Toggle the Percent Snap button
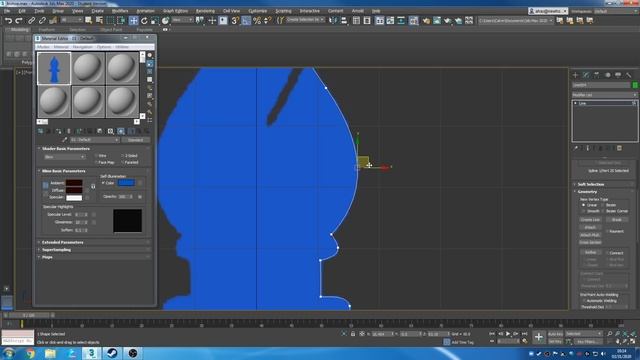 click(257, 20)
